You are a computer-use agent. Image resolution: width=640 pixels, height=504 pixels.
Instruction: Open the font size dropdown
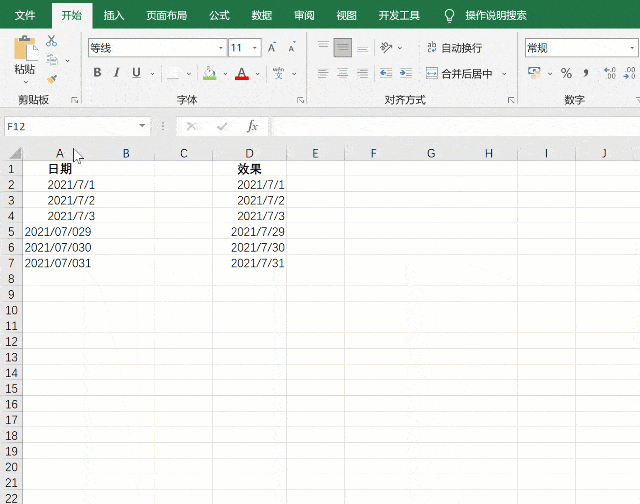(x=255, y=48)
